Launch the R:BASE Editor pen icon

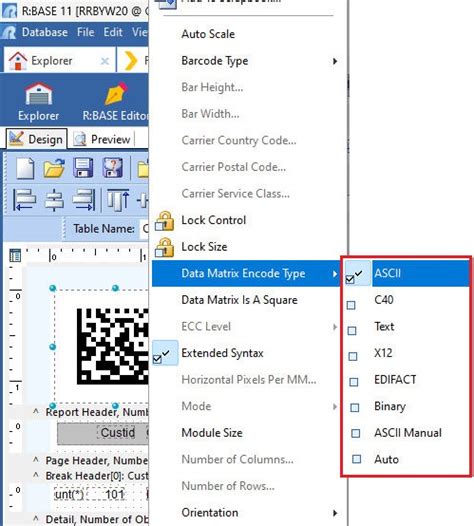click(x=116, y=102)
